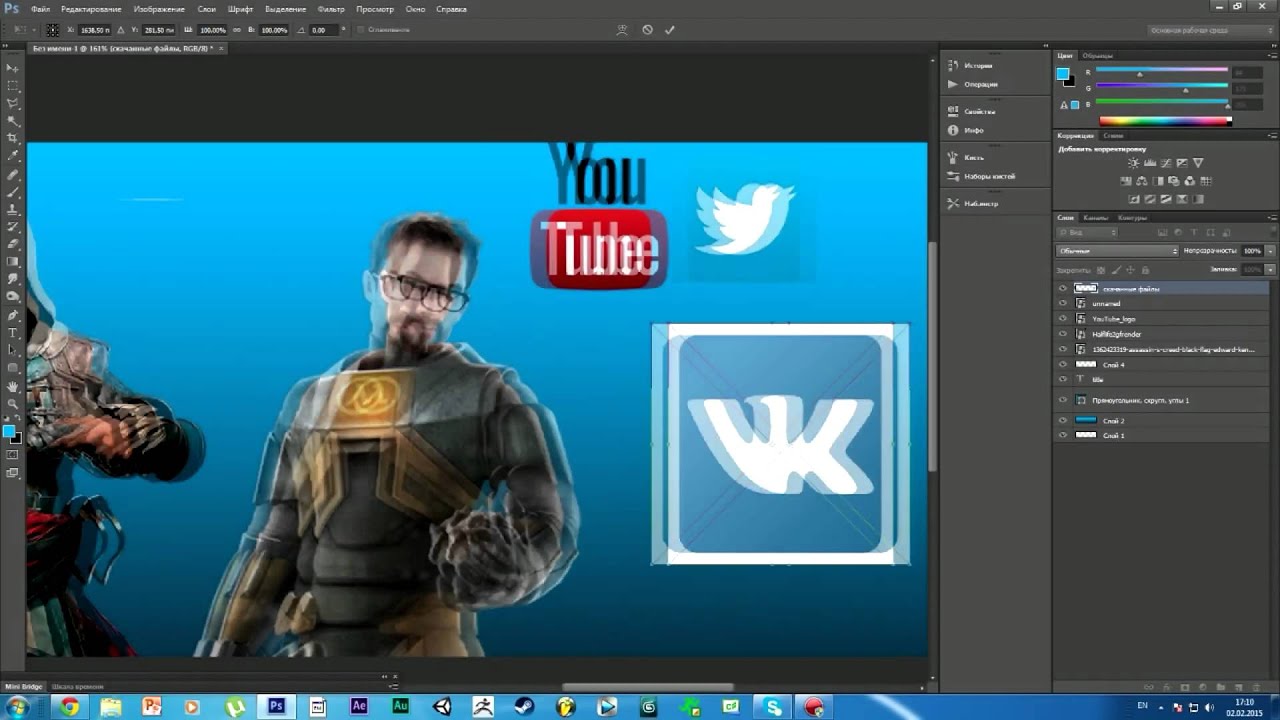This screenshot has height=720, width=1280.
Task: Open the layer opacity dropdown arrow
Action: click(x=1271, y=251)
